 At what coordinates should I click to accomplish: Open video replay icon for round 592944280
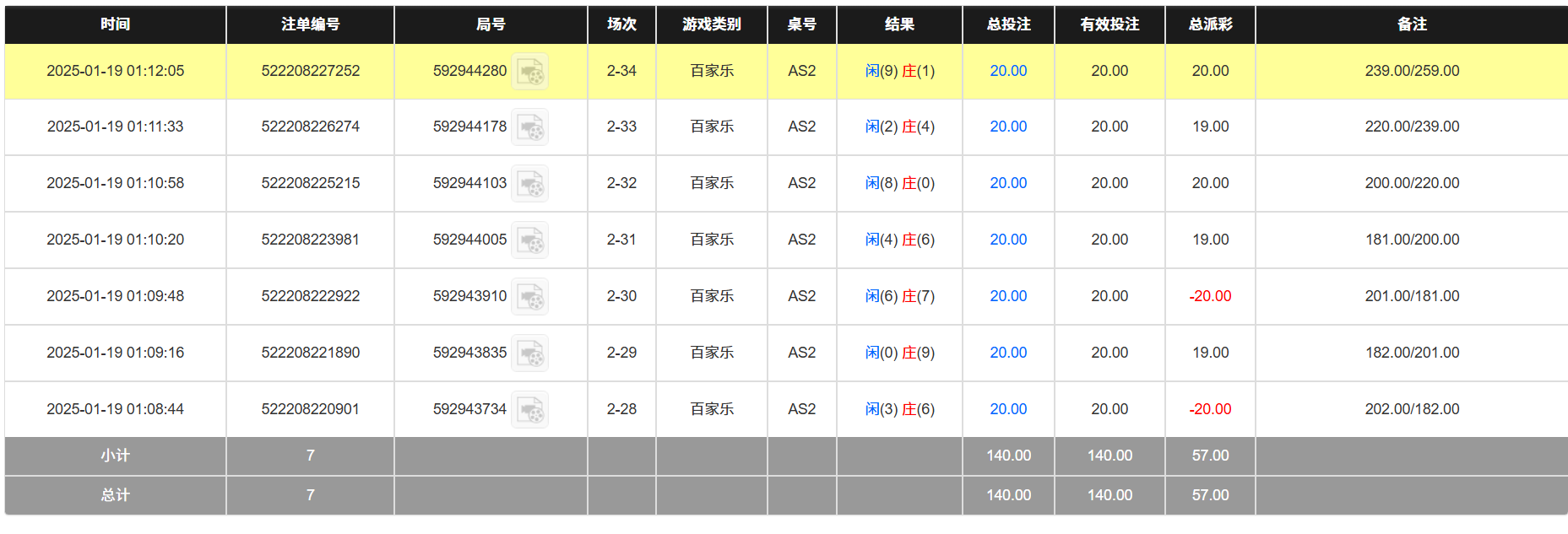(530, 72)
